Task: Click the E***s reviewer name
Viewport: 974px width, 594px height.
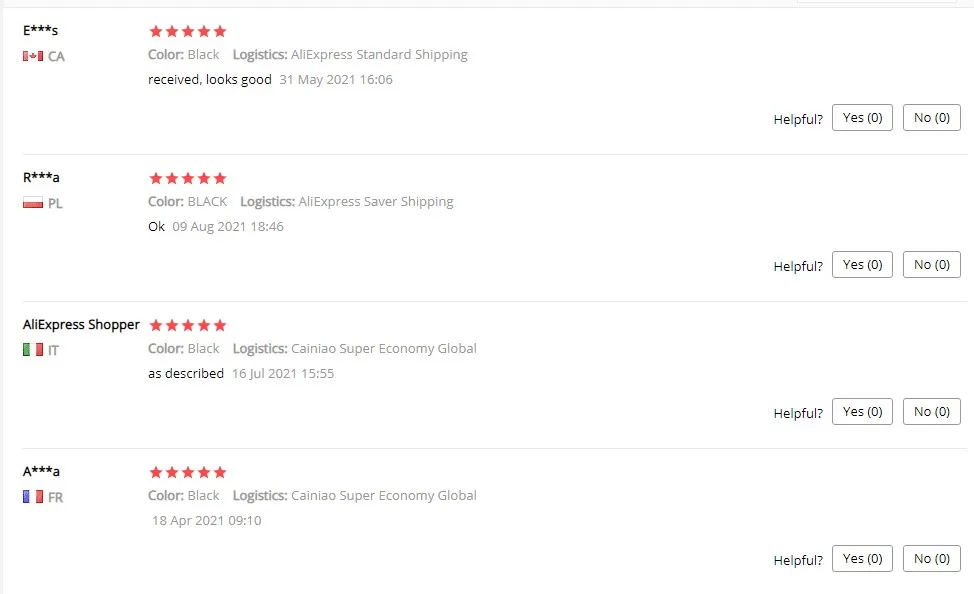Action: [x=40, y=30]
